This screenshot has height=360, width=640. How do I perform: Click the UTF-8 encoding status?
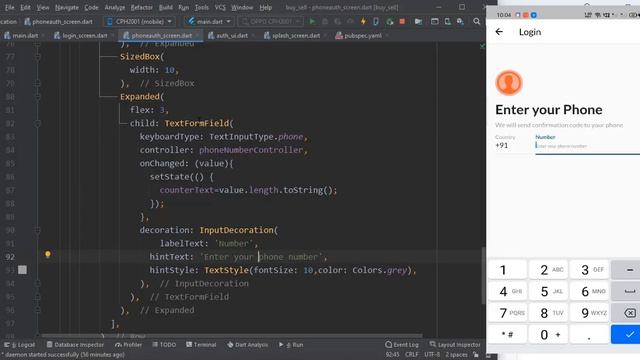[x=432, y=355]
